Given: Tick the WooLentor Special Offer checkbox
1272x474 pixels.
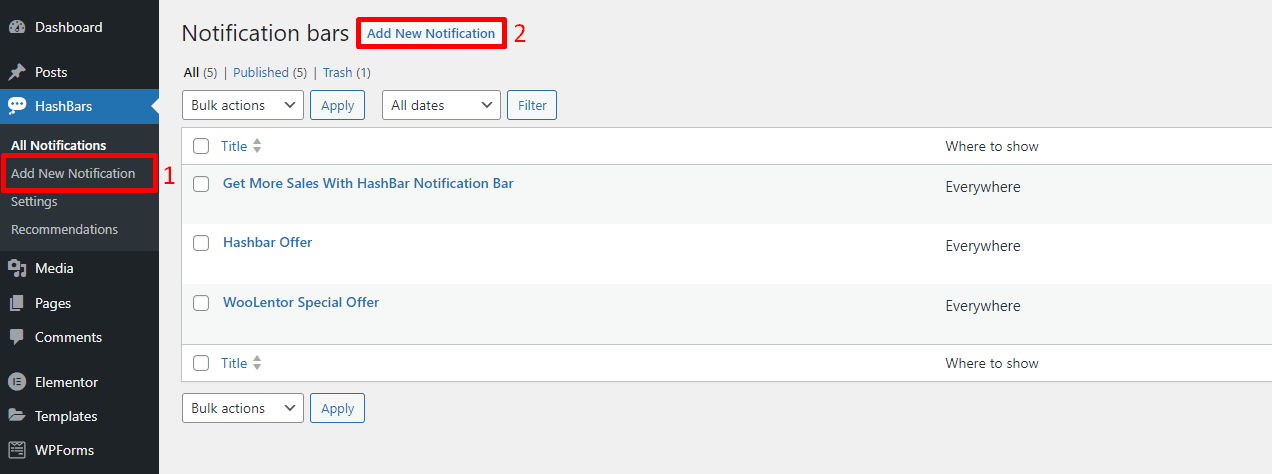Looking at the screenshot, I should [x=201, y=303].
